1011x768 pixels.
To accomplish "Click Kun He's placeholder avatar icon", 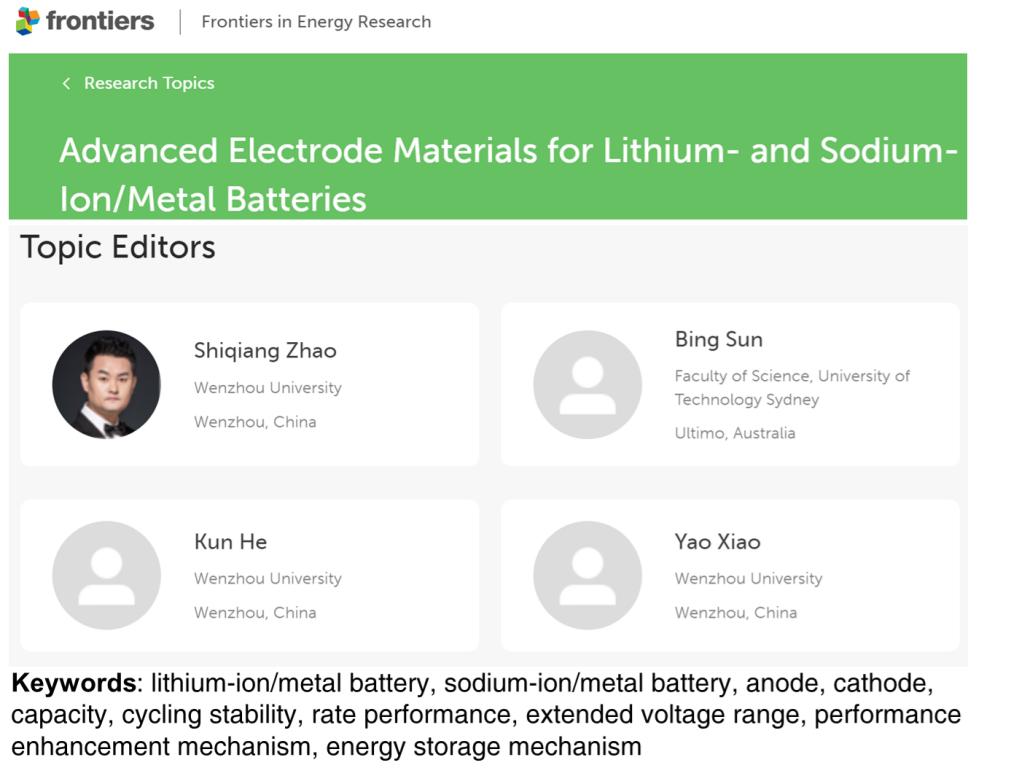I will [x=106, y=575].
